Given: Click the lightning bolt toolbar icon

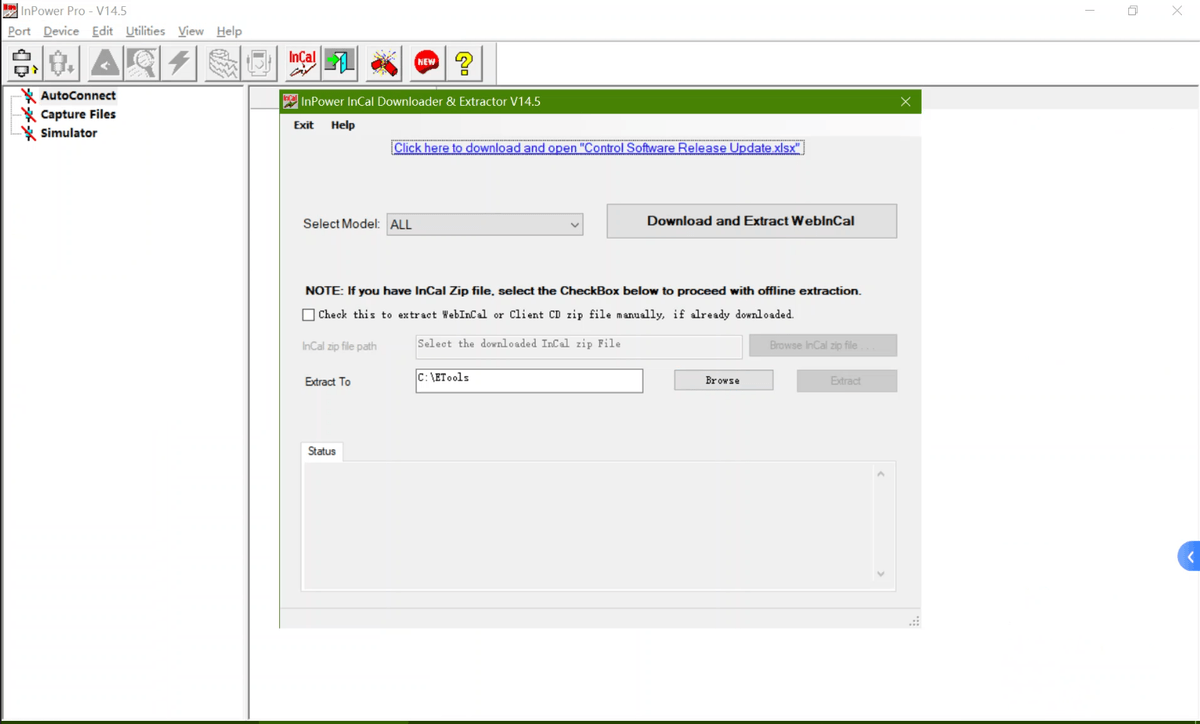Looking at the screenshot, I should 179,63.
